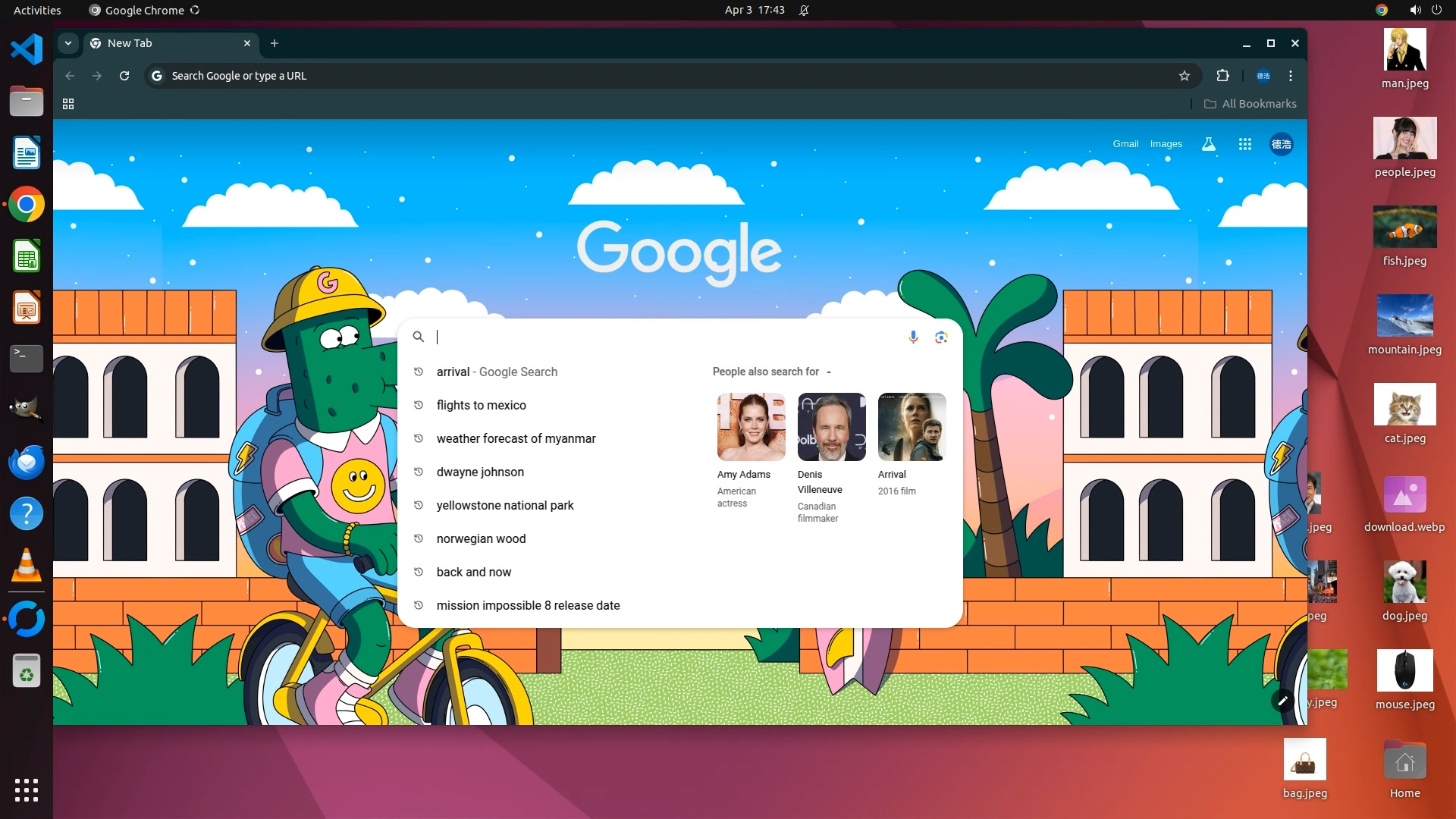
Task: Open the All Bookmarks folder
Action: 1250,104
